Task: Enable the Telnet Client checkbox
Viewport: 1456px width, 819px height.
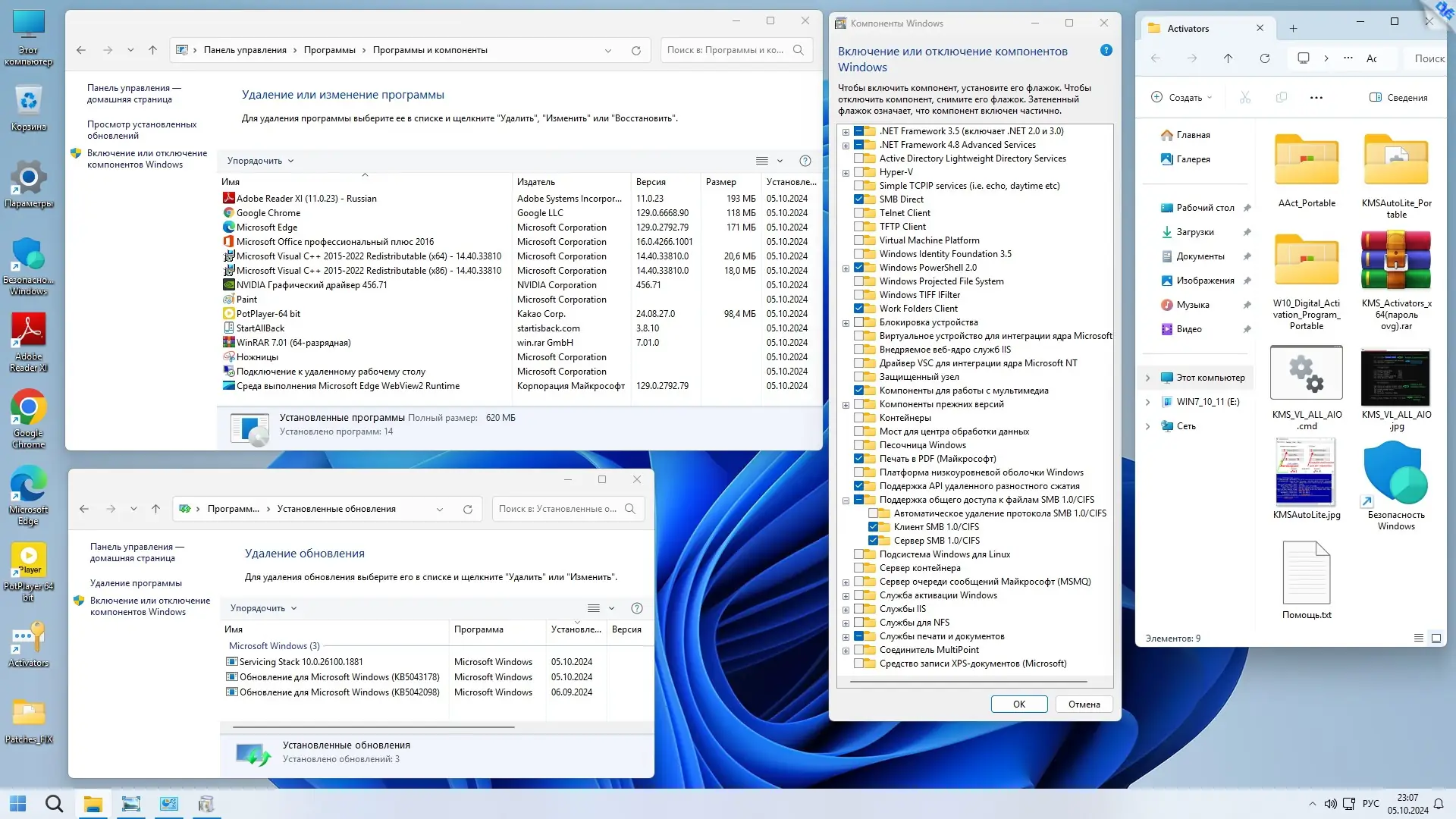Action: coord(859,213)
